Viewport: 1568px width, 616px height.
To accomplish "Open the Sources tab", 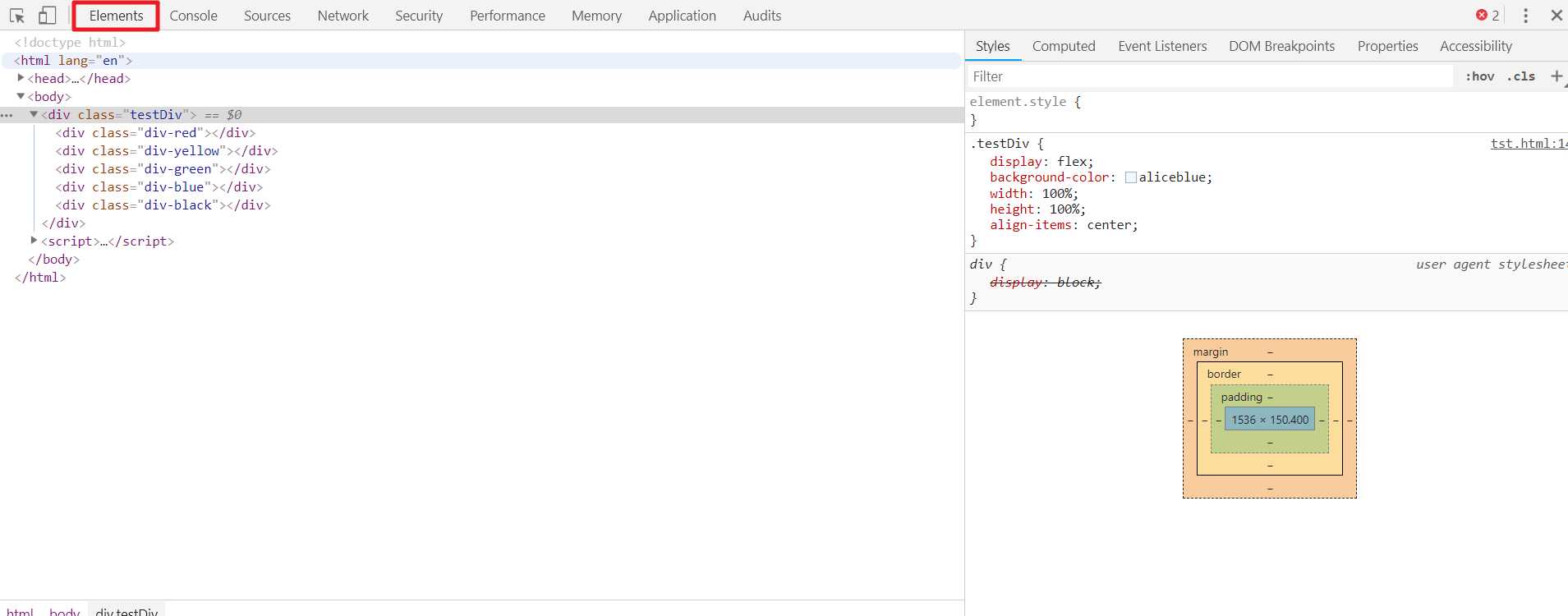I will tap(267, 16).
